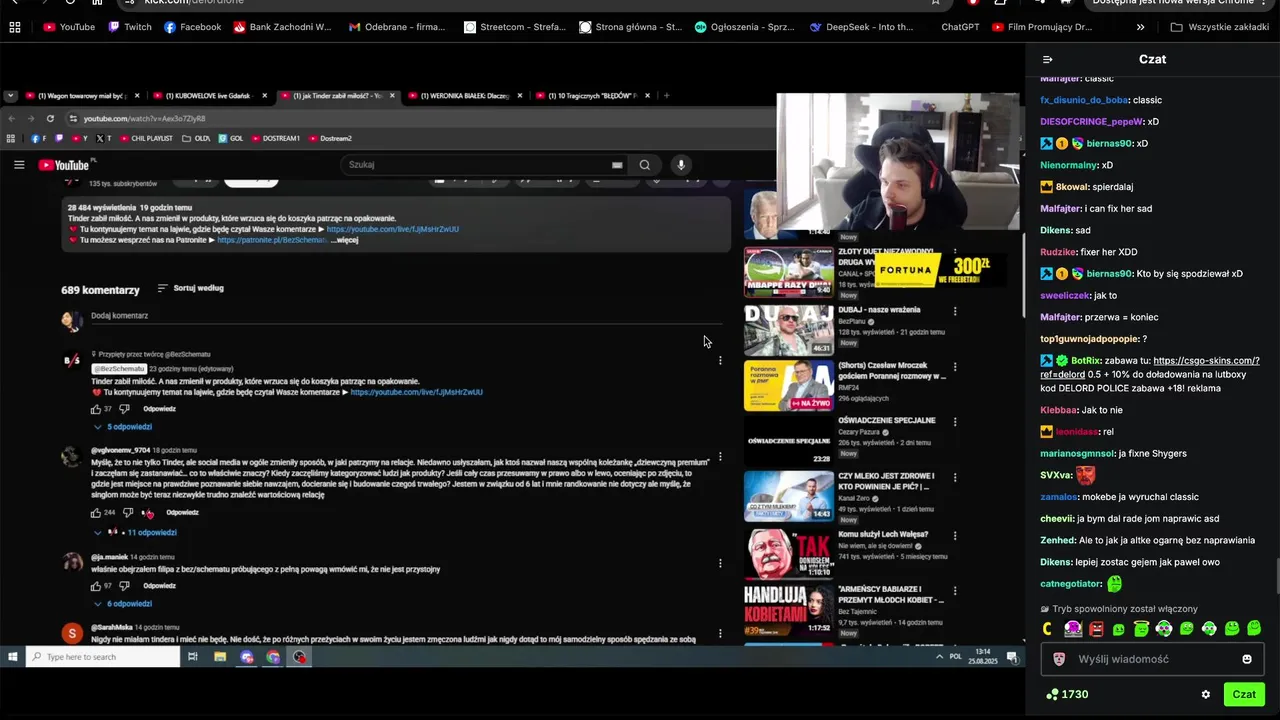The height and width of the screenshot is (720, 1280).
Task: Open Gmail 'Odebrane – firma' bookmark
Action: tap(397, 27)
